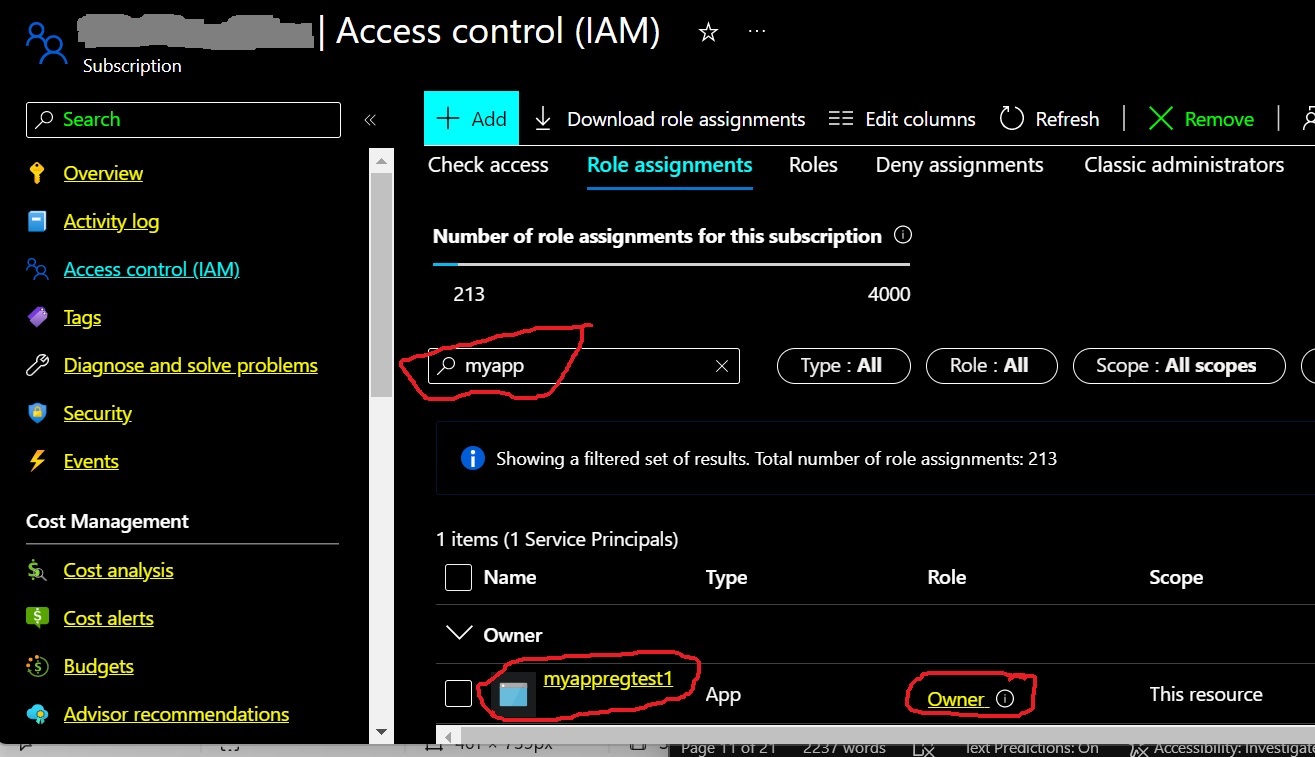Open the Tags link
This screenshot has height=757, width=1315.
pos(82,317)
